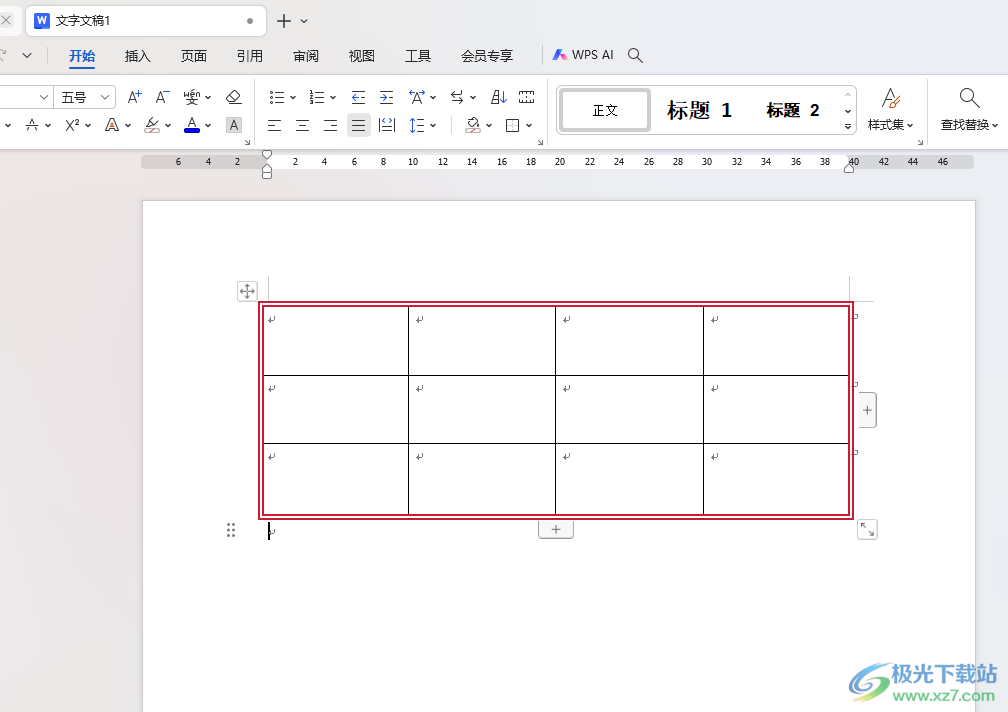
Task: Sort content with A-Z icon
Action: pyautogui.click(x=499, y=97)
